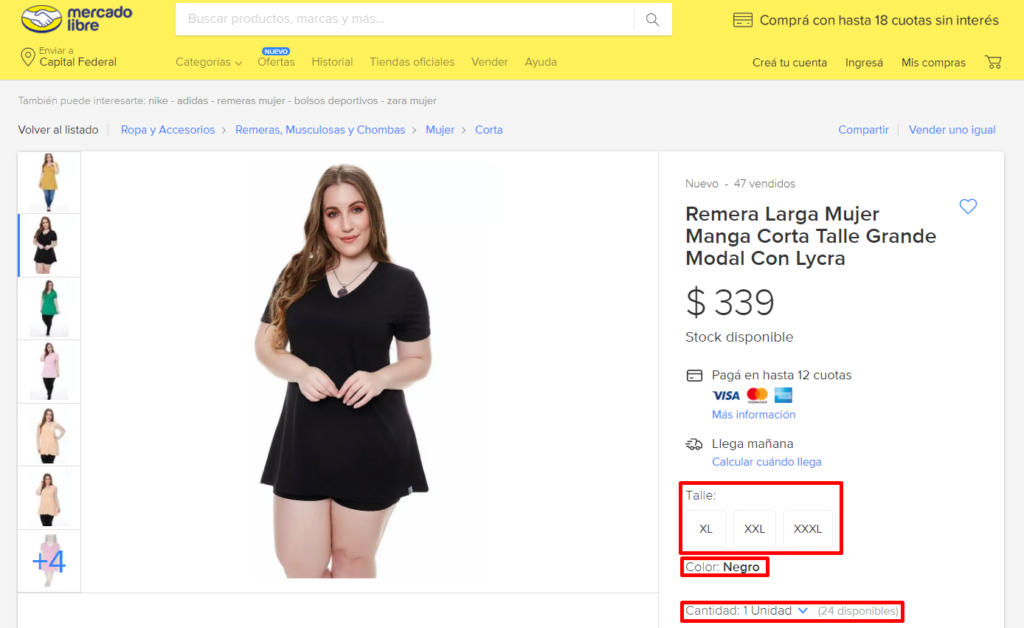Show more images via +4 thumbnail
This screenshot has width=1024, height=628.
(x=49, y=561)
